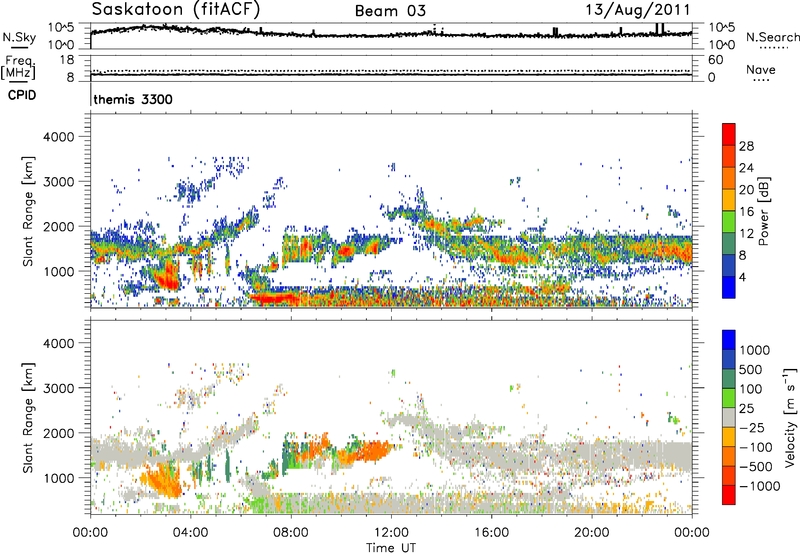The image size is (800, 554).
Task: Click the '18' frequency axis tick label
Action: [67, 60]
